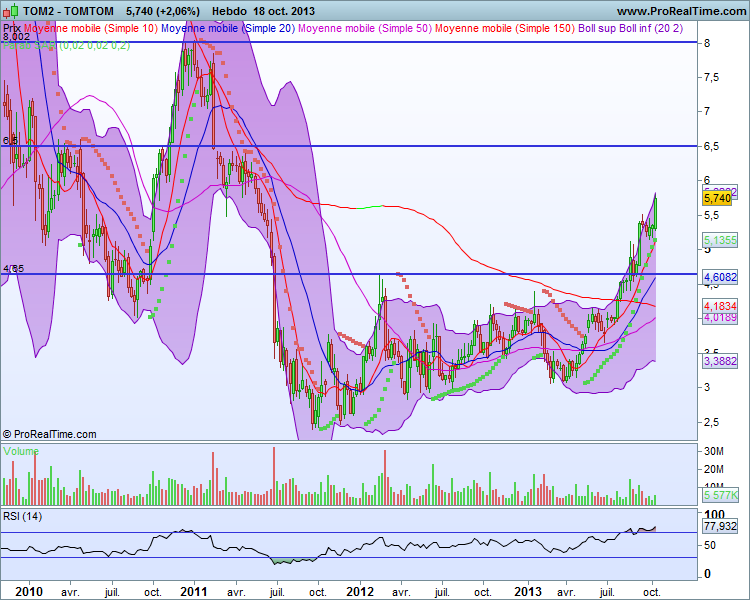Select Moyenne mobile (Simple 10) legend

pos(91,28)
